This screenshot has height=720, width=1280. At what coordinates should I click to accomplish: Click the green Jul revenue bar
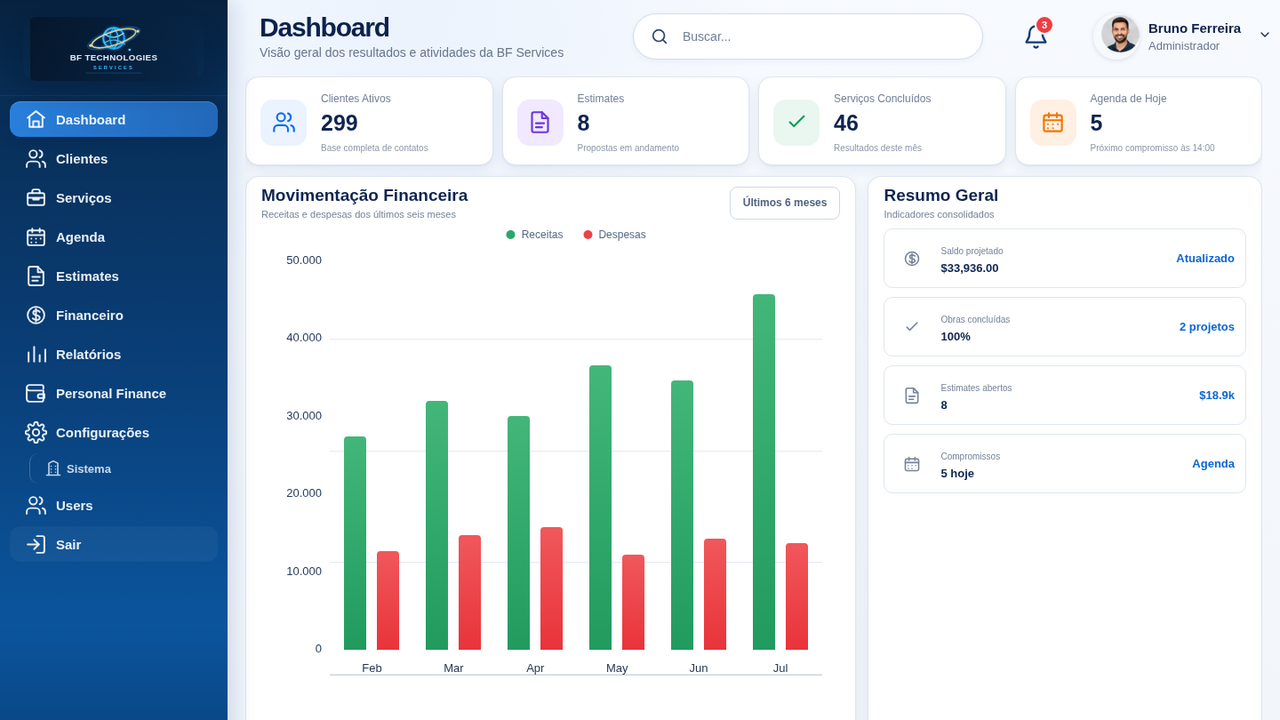coord(764,472)
